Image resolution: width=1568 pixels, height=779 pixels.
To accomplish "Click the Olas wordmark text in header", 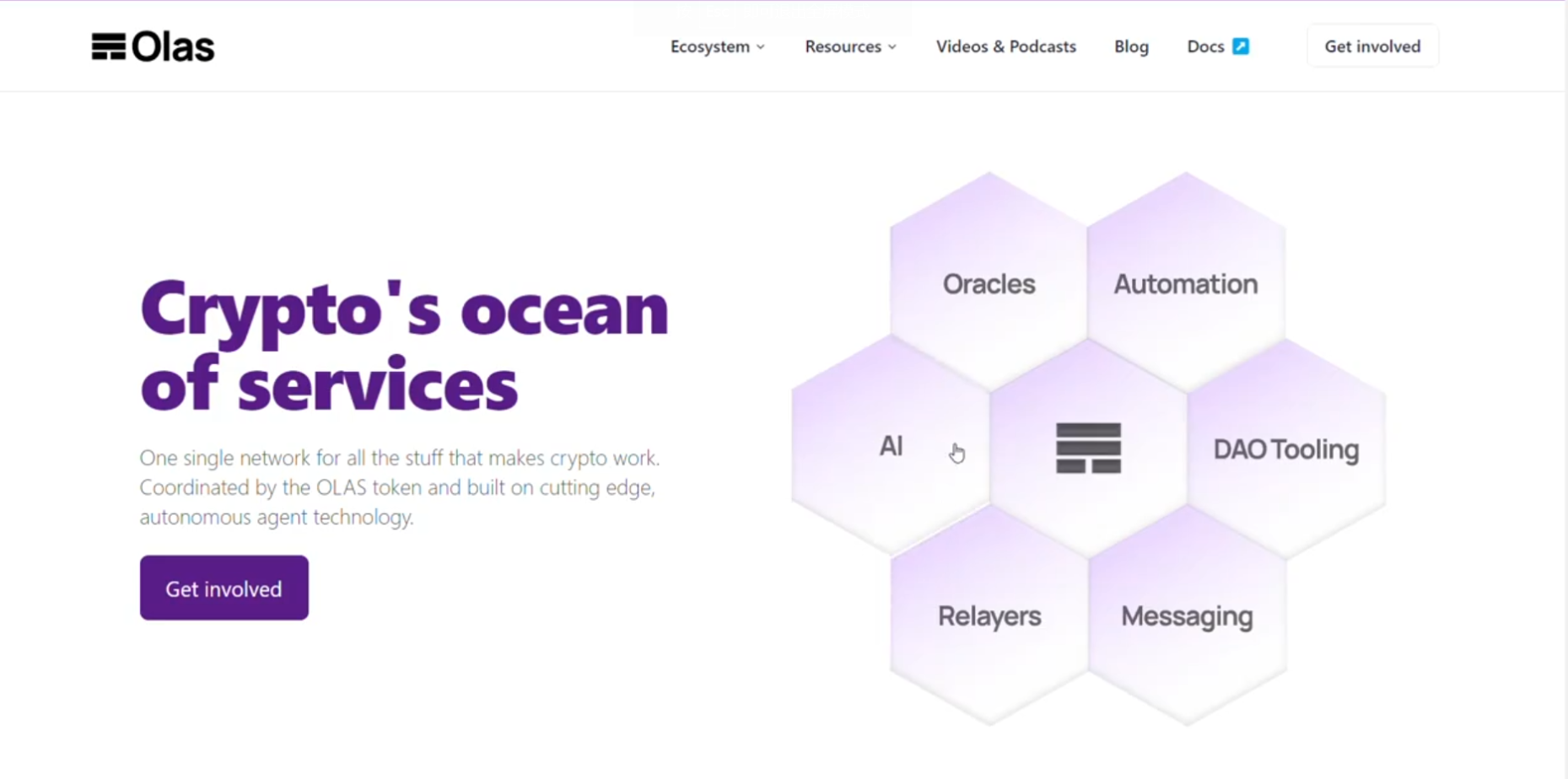I will click(173, 47).
